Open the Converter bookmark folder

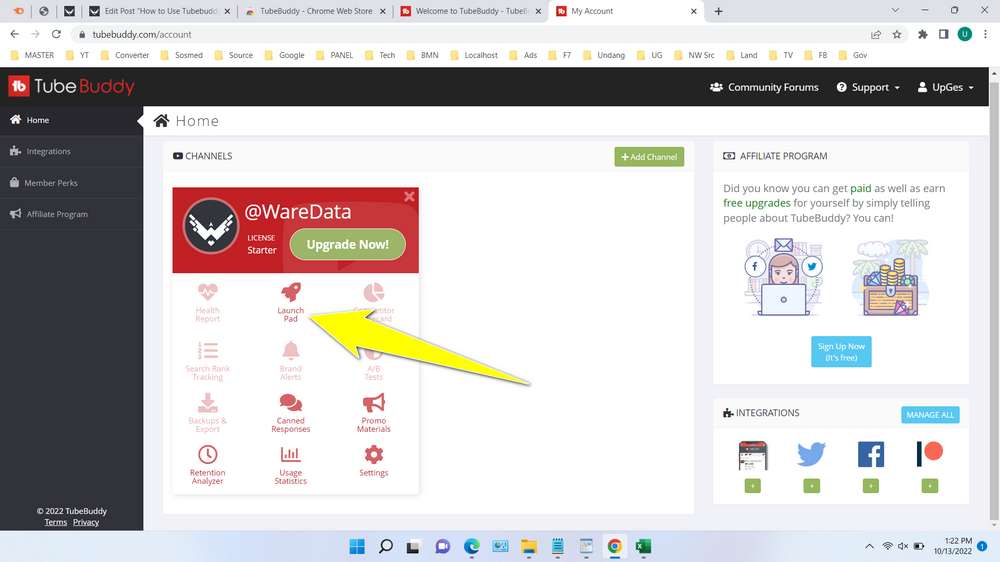pyautogui.click(x=125, y=55)
